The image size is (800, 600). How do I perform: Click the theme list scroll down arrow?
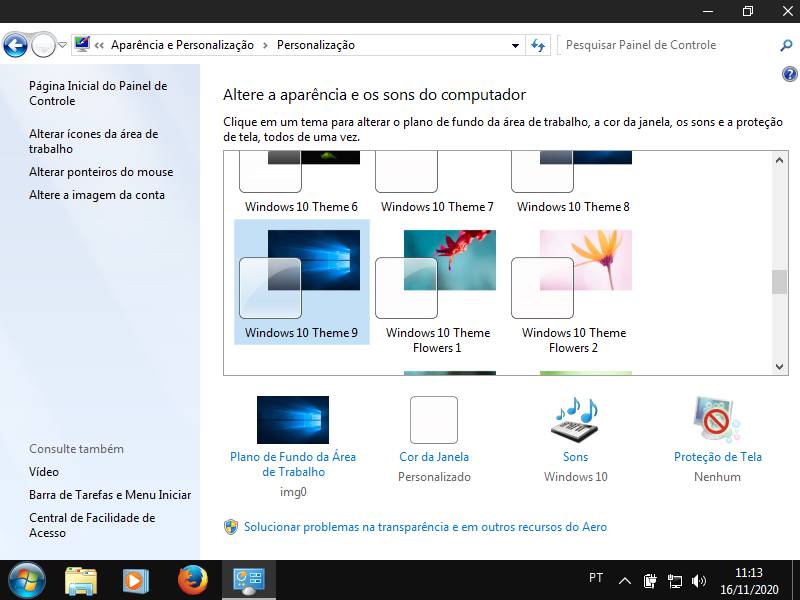point(779,366)
